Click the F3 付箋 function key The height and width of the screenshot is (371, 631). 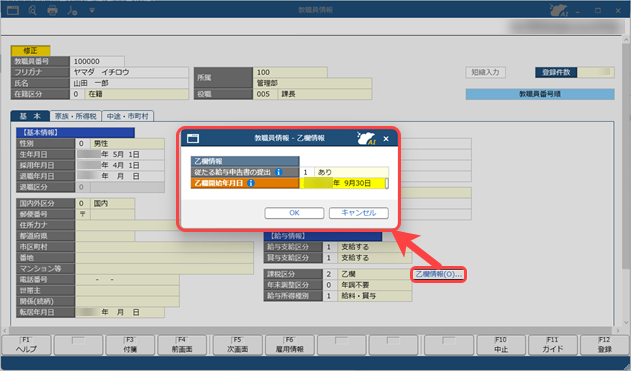[130, 345]
